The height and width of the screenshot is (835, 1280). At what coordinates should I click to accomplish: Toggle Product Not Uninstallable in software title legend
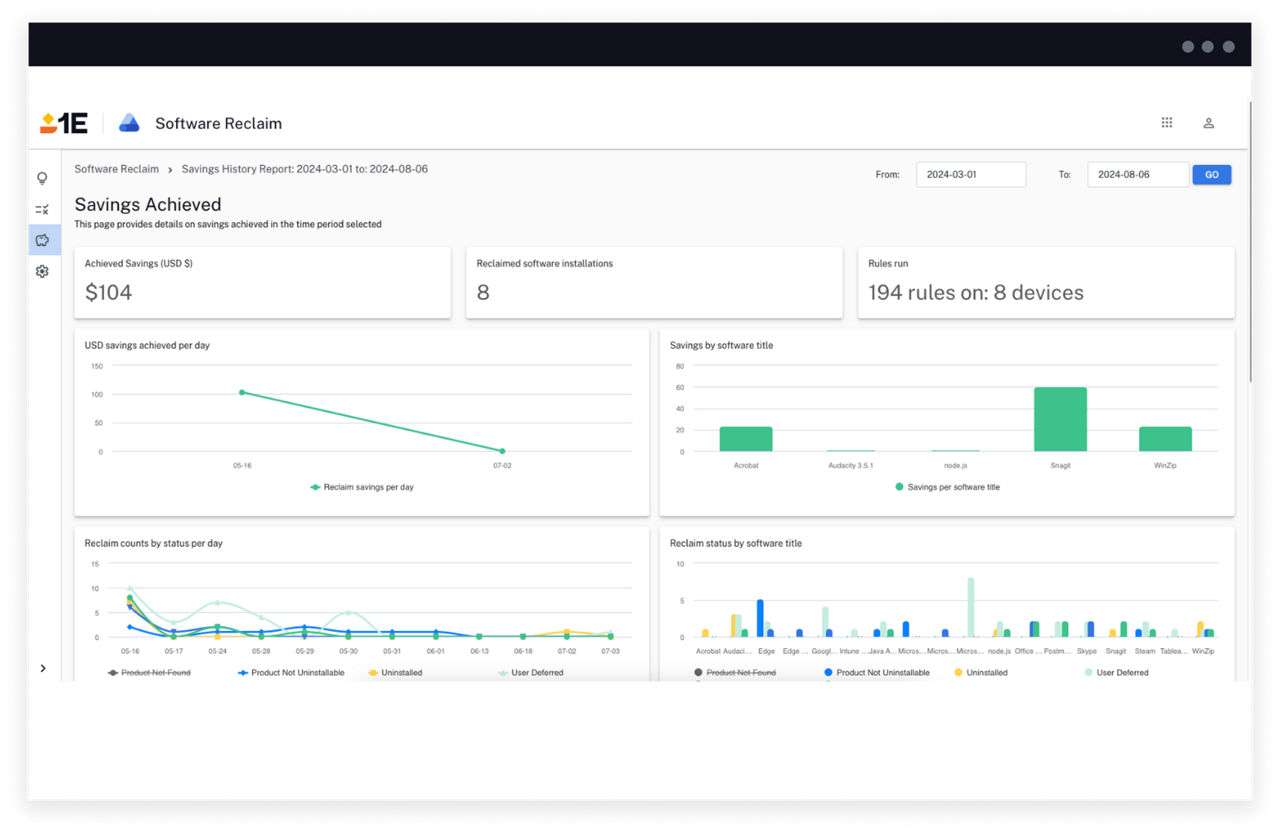click(876, 673)
